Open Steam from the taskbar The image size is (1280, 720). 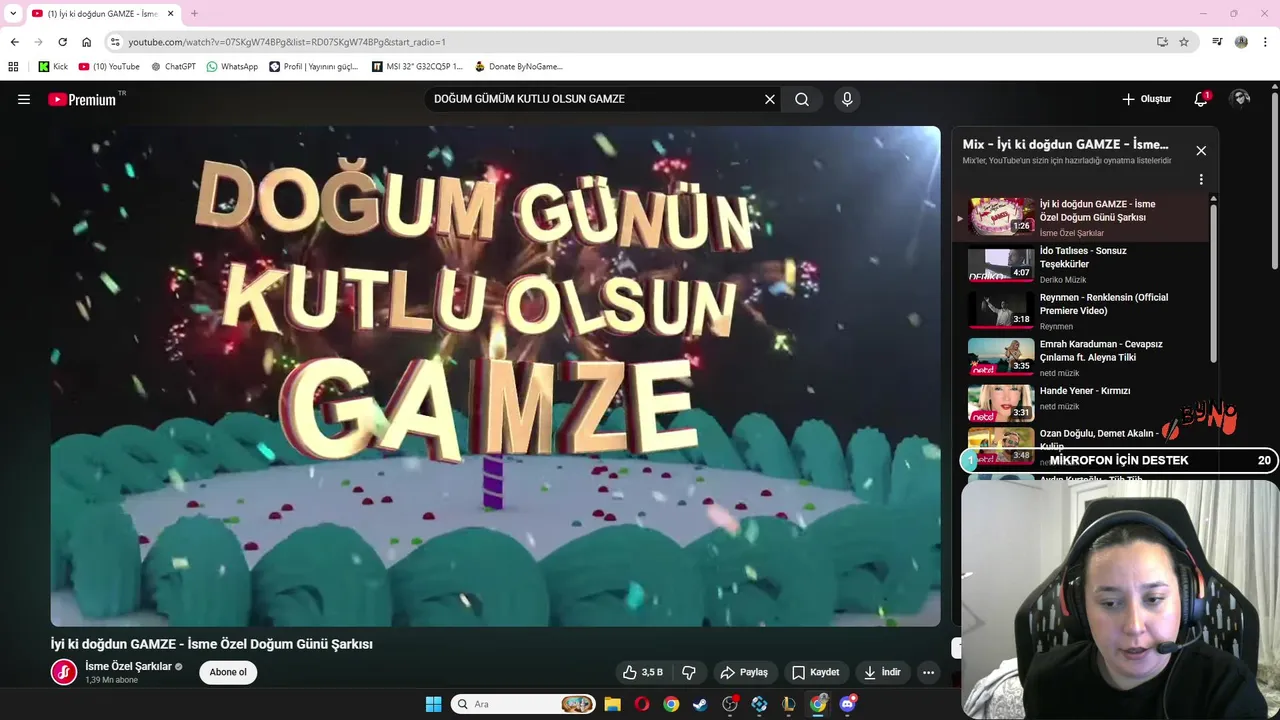(700, 704)
